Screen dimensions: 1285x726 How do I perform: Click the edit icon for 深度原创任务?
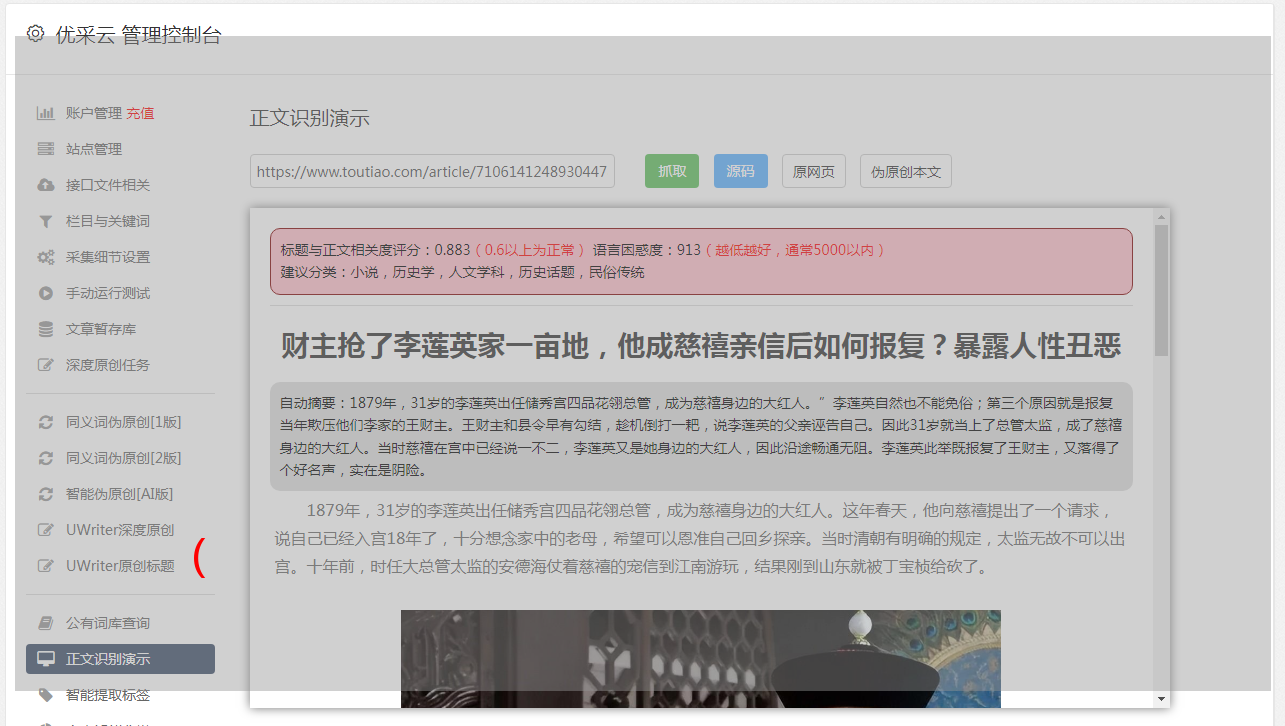pos(45,365)
